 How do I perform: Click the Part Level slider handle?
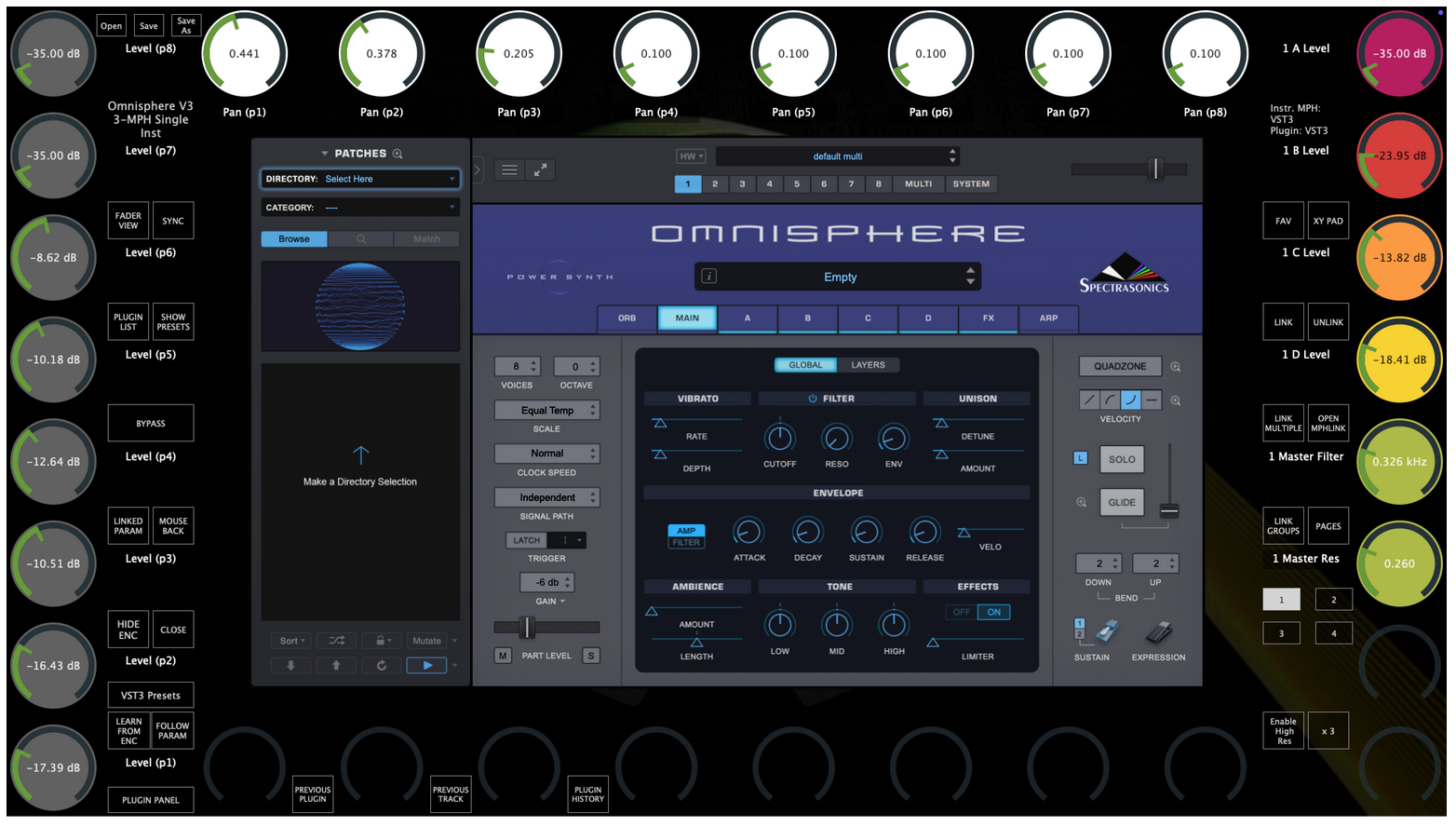(x=527, y=628)
